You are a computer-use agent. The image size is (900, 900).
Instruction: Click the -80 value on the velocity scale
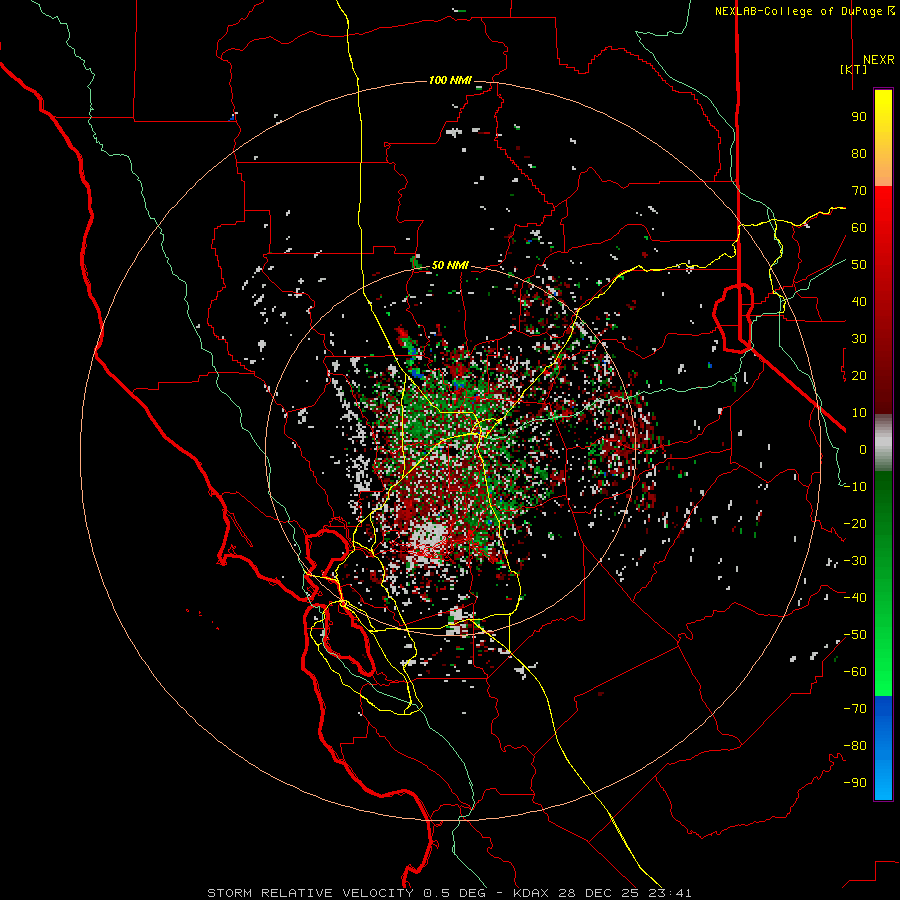855,746
